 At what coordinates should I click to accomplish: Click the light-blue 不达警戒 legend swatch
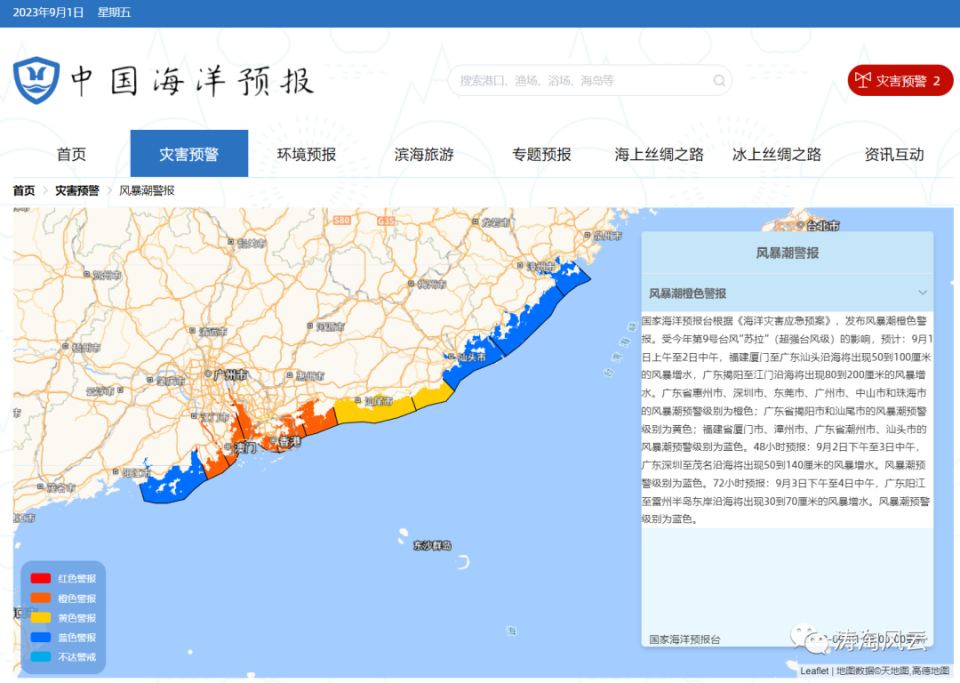40,657
